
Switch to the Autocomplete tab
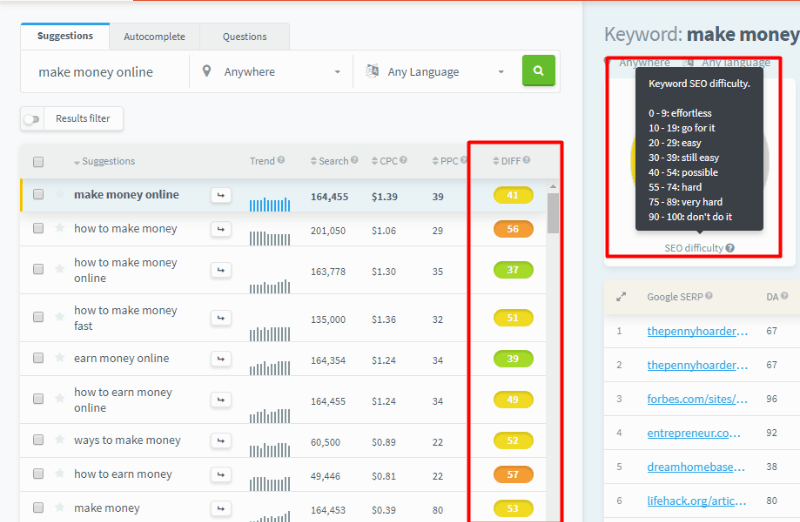point(155,37)
